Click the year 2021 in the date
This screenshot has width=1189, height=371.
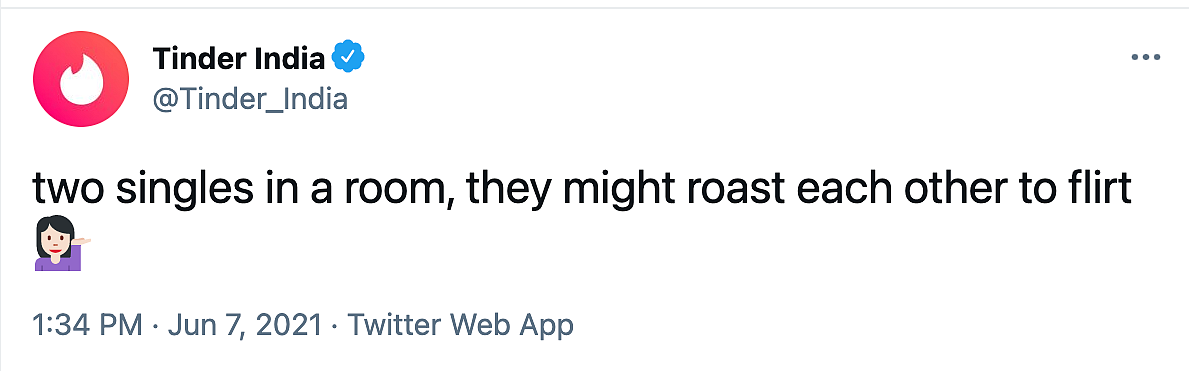(292, 325)
